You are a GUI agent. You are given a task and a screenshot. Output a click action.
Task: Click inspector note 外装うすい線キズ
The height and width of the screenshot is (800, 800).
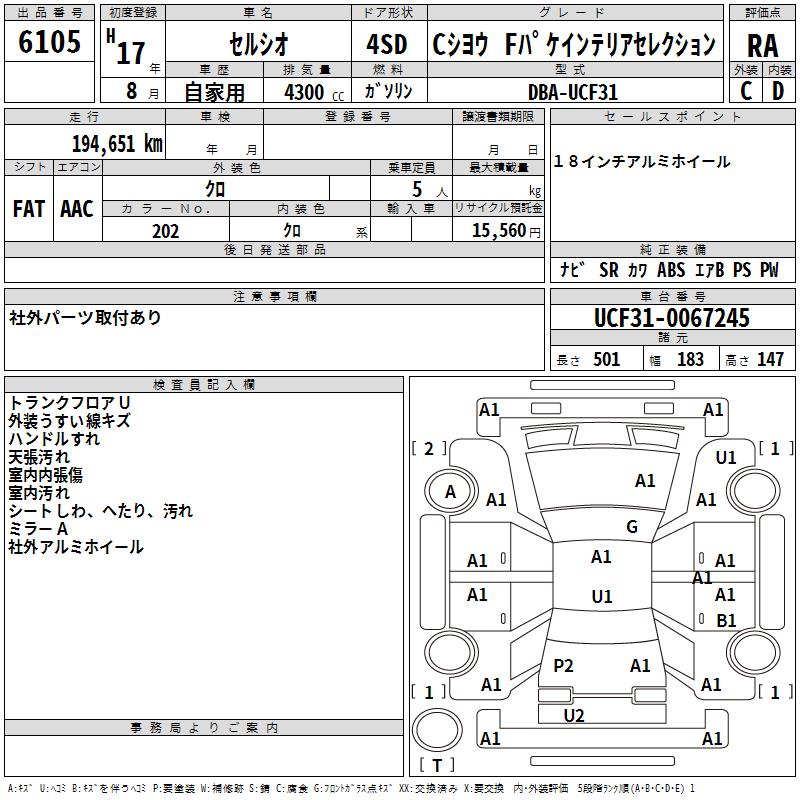pos(69,421)
